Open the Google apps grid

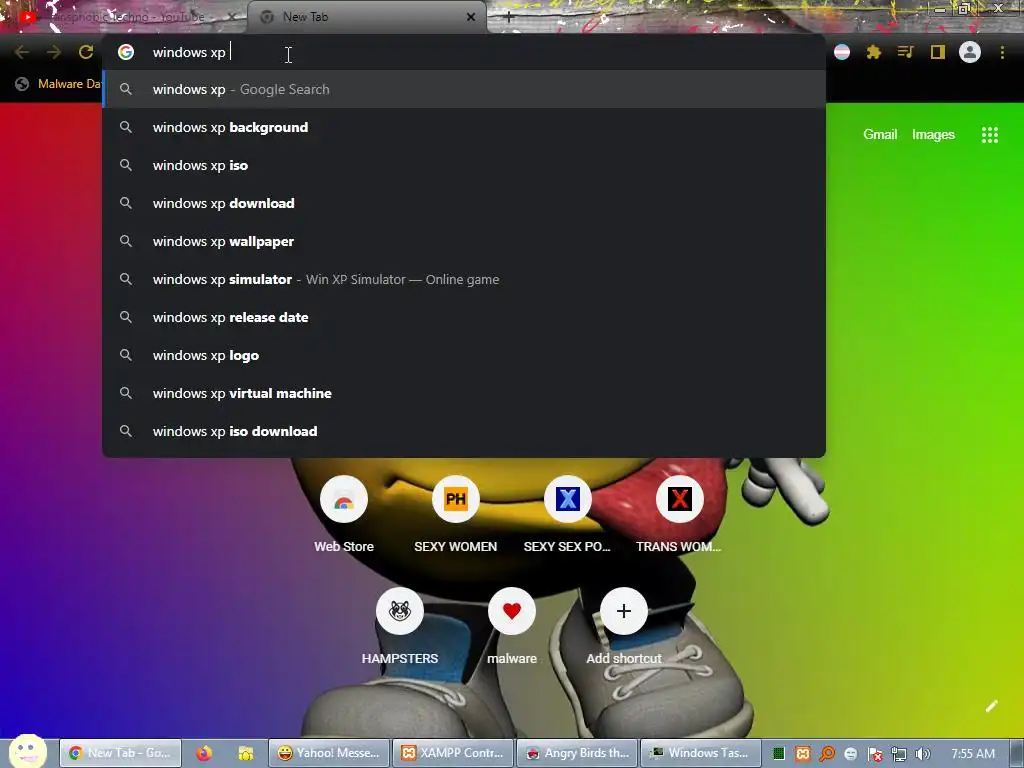pyautogui.click(x=990, y=135)
